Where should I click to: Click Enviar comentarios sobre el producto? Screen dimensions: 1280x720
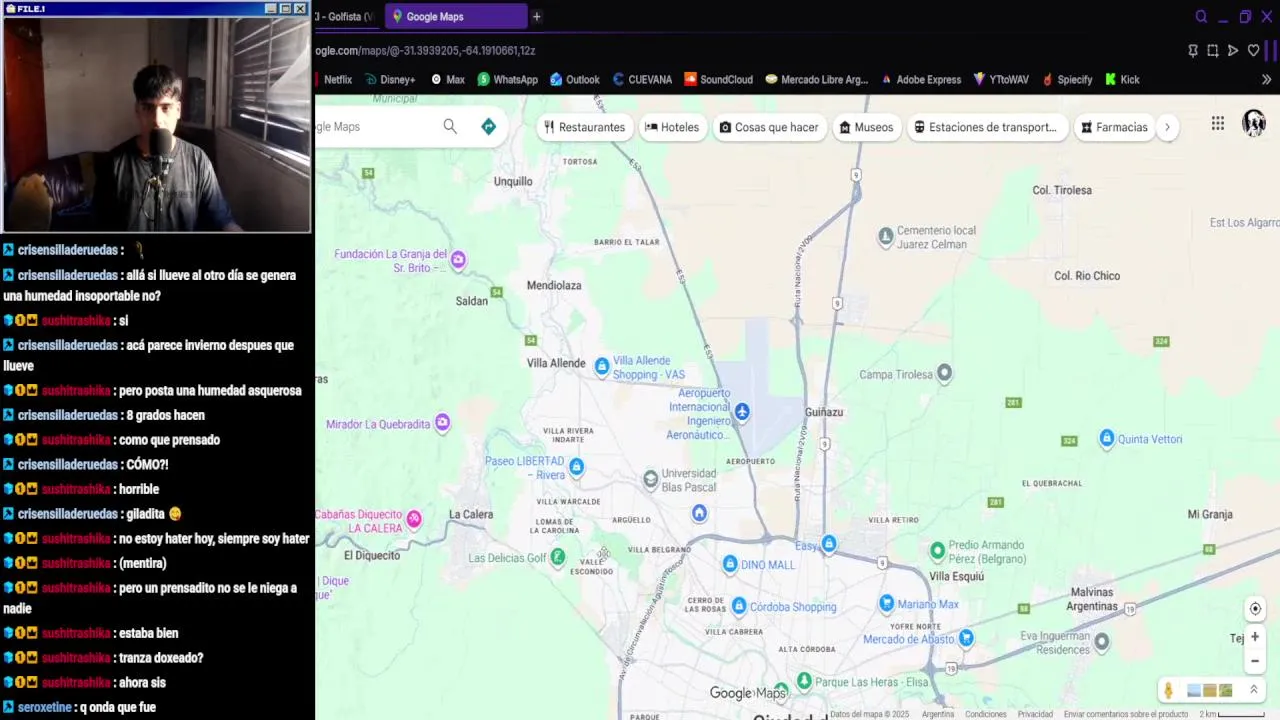[x=1126, y=714]
